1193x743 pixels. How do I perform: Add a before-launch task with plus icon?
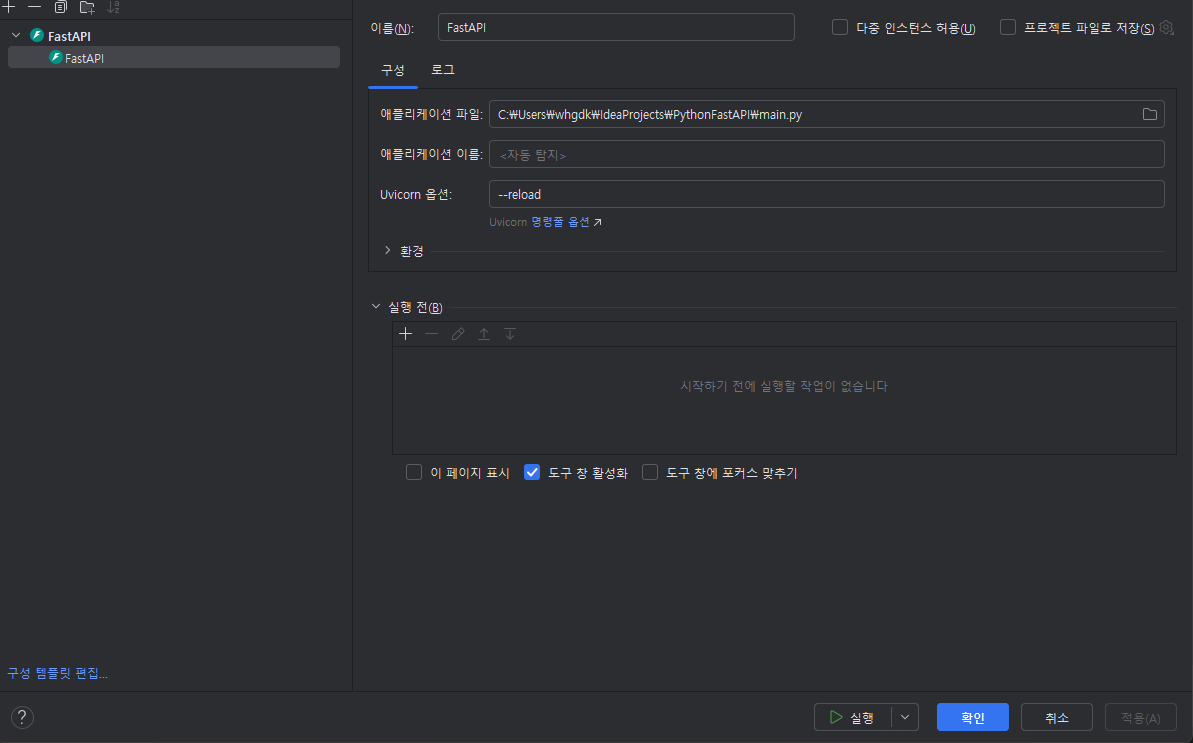click(406, 334)
